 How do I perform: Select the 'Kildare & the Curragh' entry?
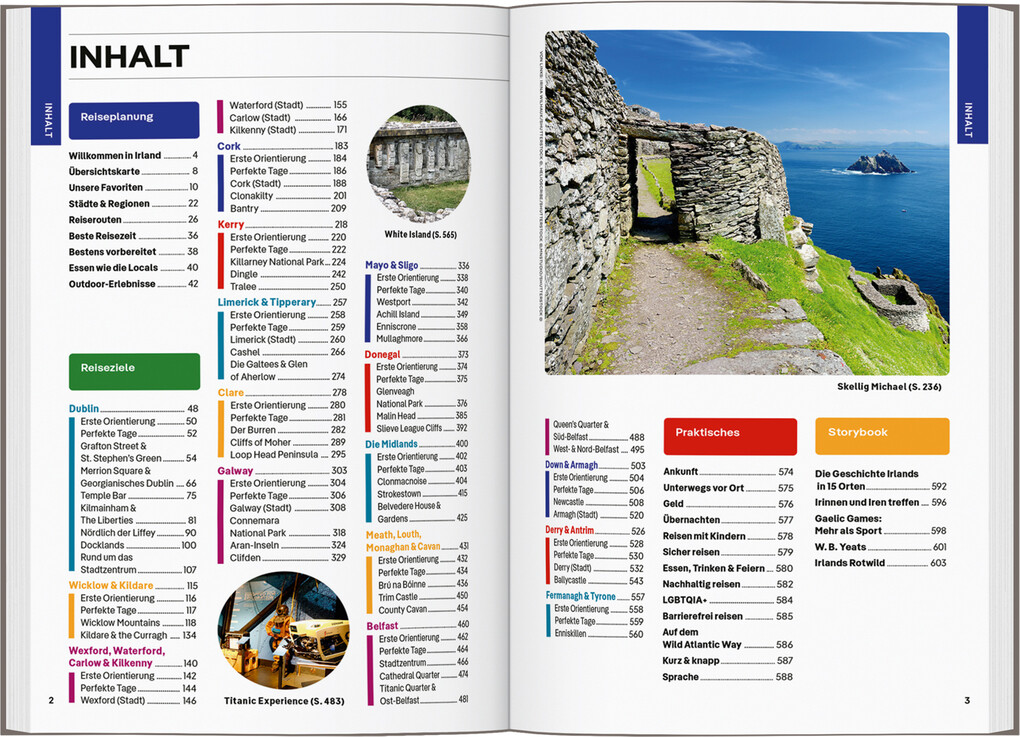[139, 635]
